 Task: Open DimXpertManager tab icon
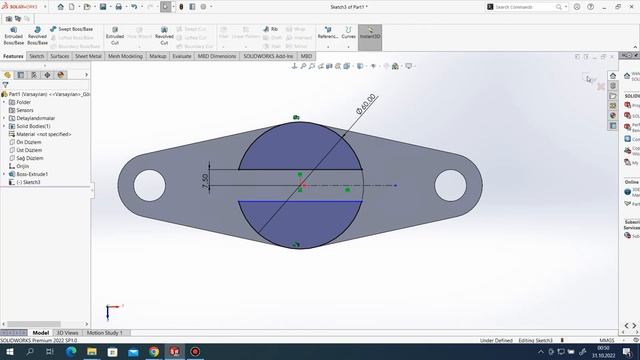pos(47,75)
